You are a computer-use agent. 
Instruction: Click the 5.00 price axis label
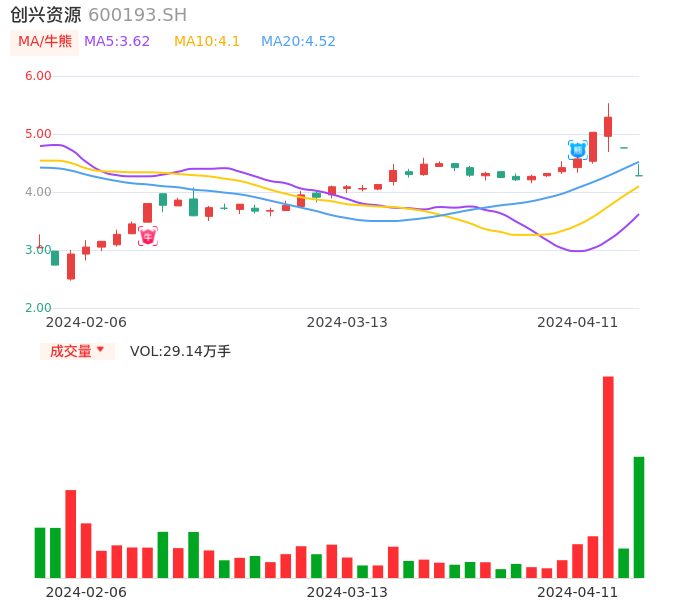click(x=38, y=134)
